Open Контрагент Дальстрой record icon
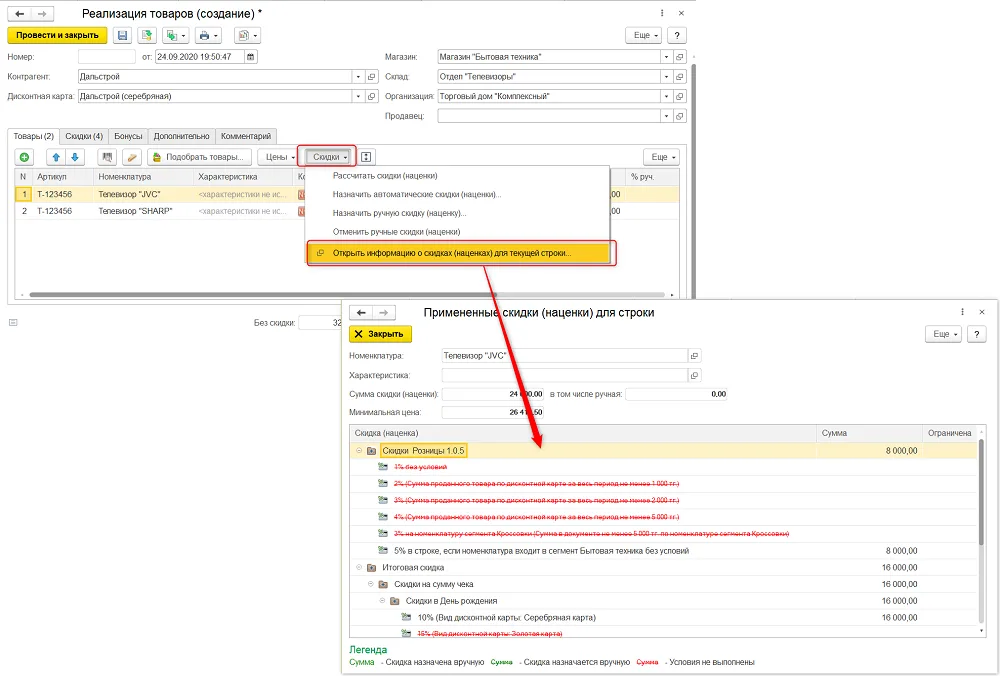The image size is (1000, 676). [x=372, y=77]
